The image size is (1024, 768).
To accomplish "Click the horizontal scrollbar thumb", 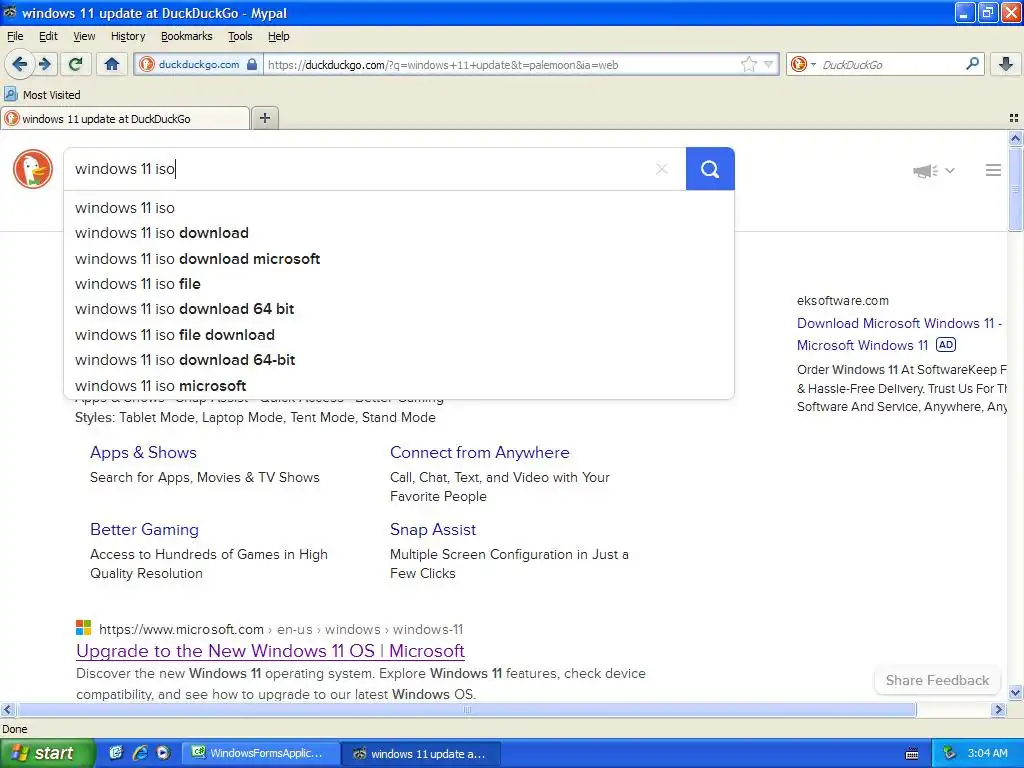I will tap(466, 709).
